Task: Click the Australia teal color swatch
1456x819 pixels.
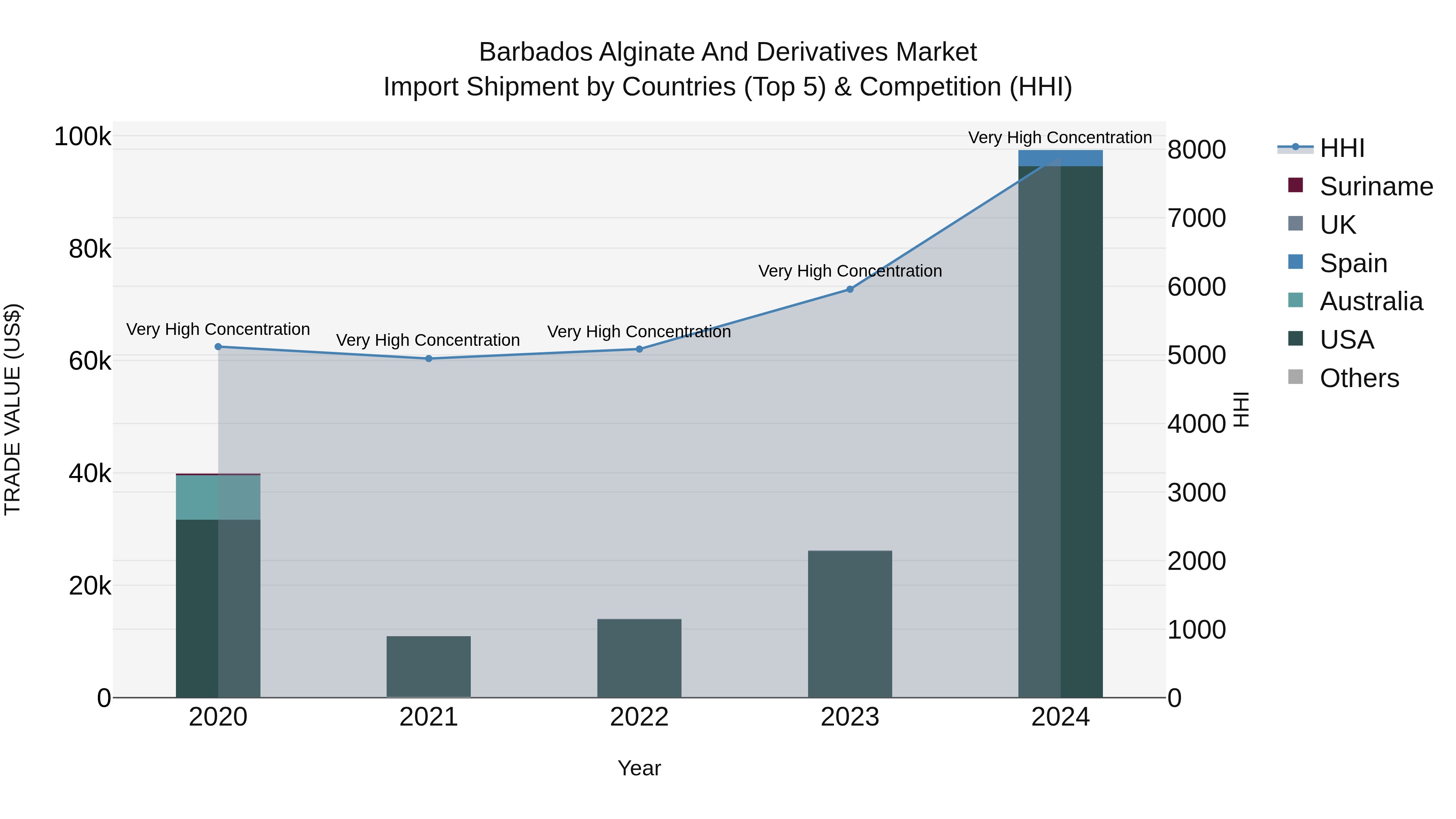Action: click(1295, 300)
